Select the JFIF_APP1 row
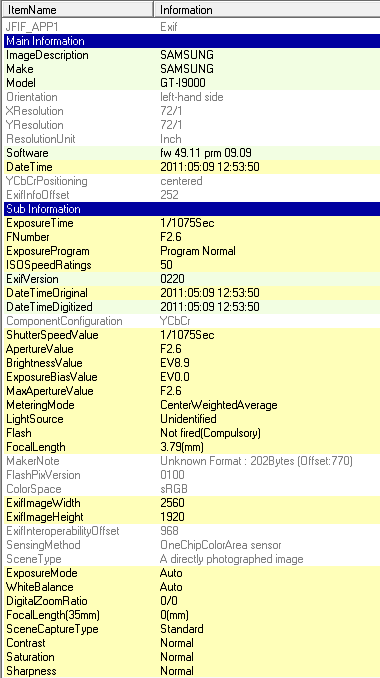 [x=192, y=27]
